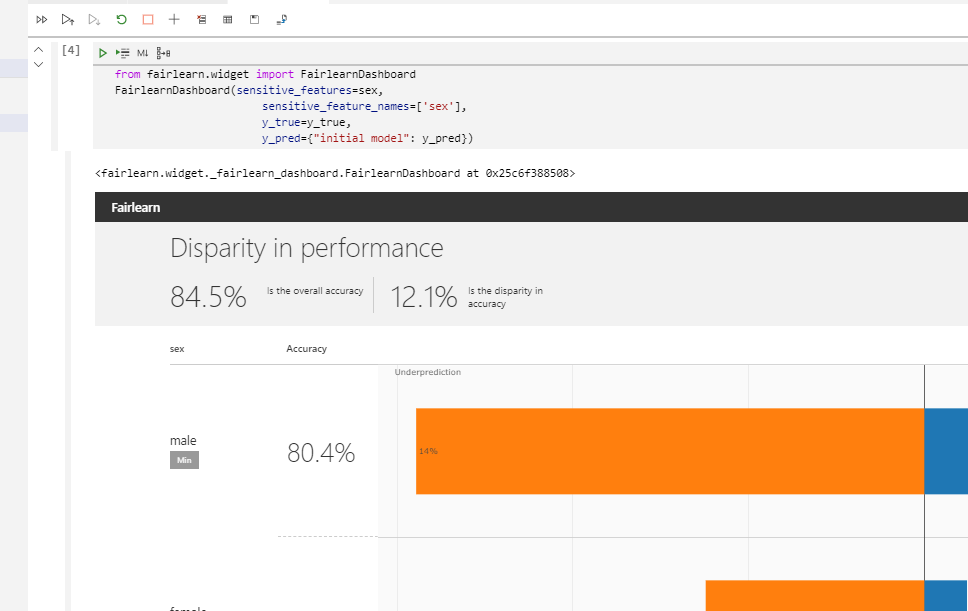Click the 'Min' badge under male

[x=185, y=460]
